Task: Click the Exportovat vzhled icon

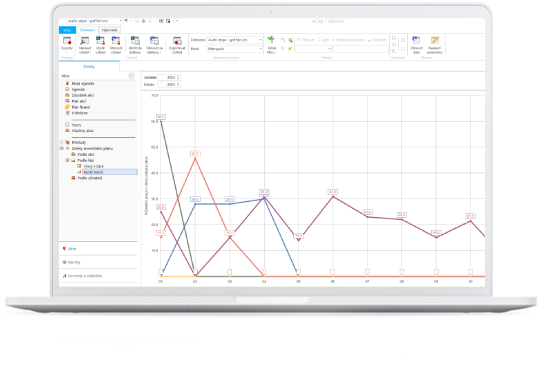Action: point(177,45)
